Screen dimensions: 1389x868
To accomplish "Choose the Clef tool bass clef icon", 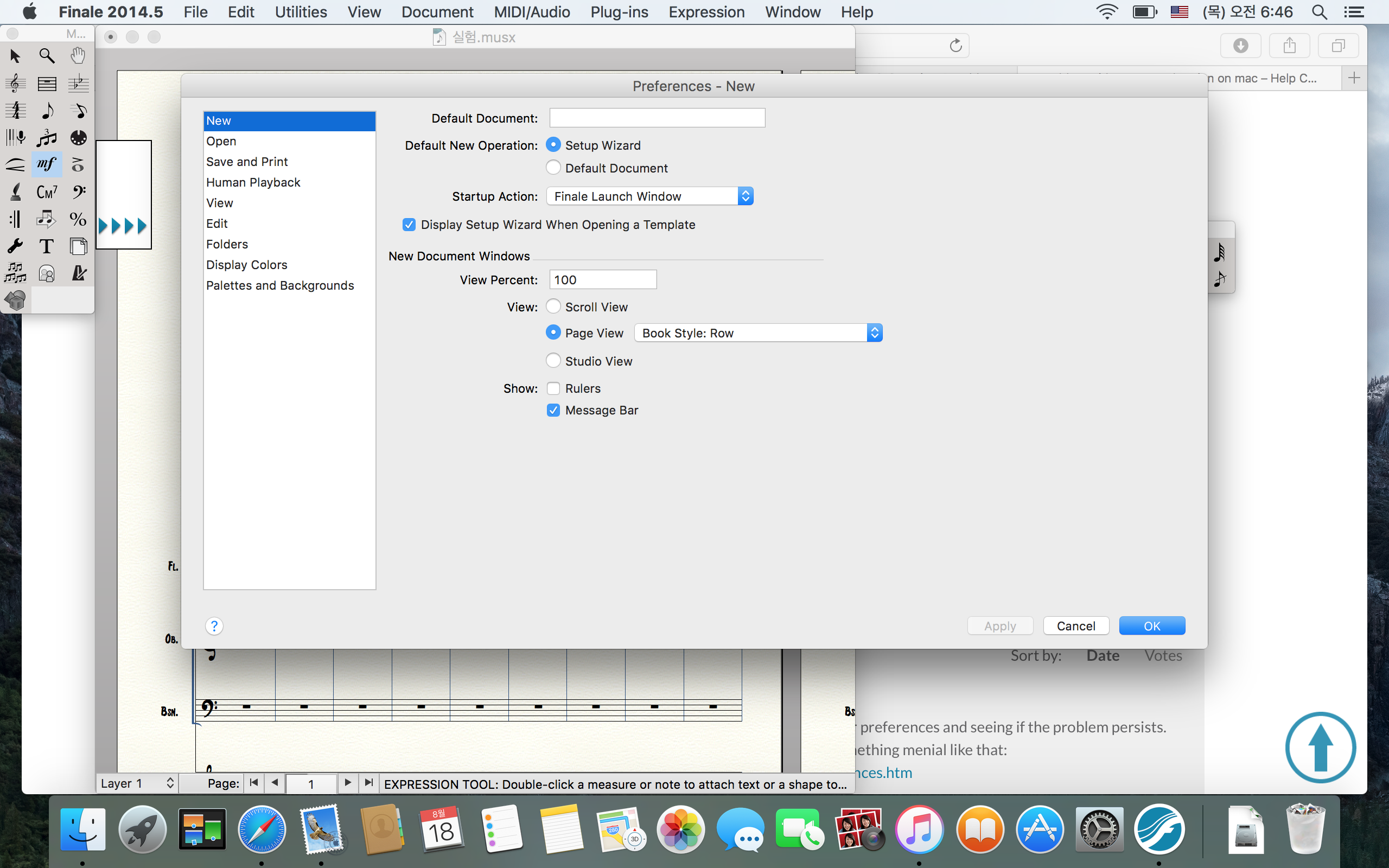I will pos(78,192).
